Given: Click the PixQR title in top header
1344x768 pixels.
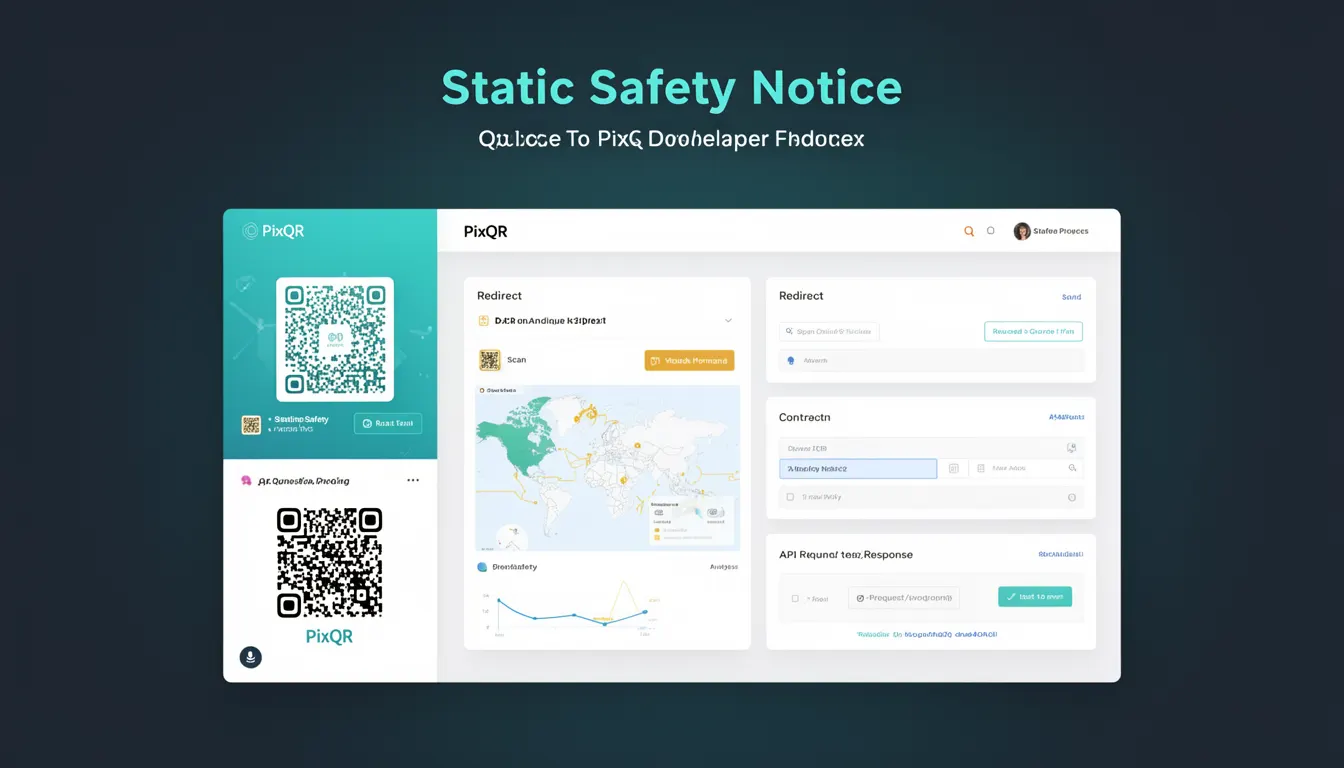Looking at the screenshot, I should [x=485, y=231].
